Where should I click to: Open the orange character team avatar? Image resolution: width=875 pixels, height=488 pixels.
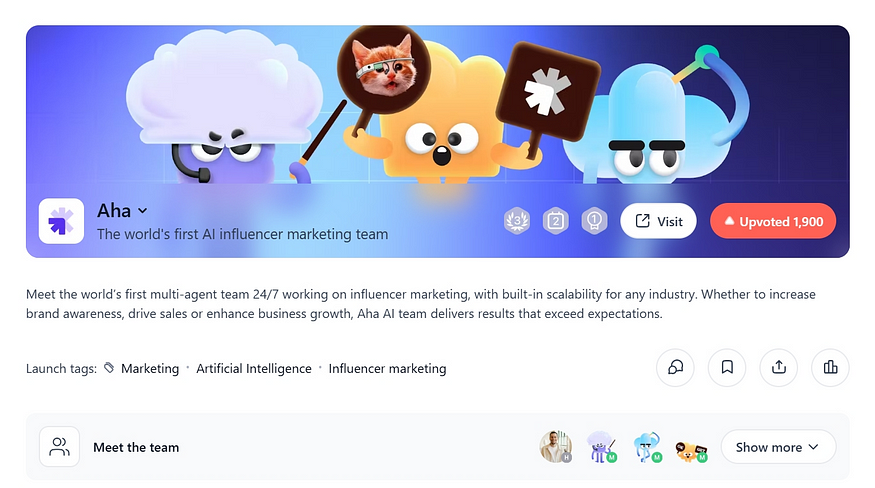coord(691,450)
